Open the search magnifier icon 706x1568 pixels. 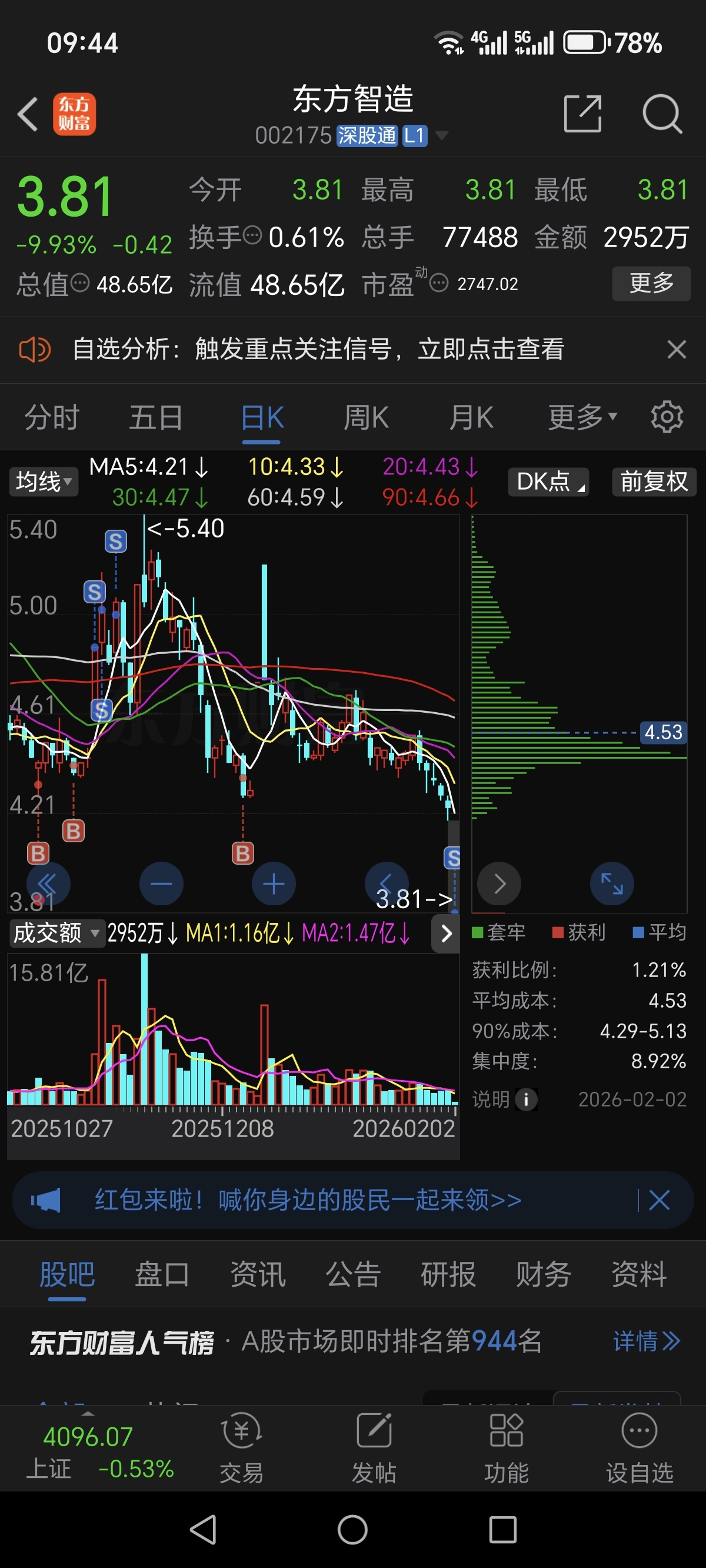pyautogui.click(x=662, y=114)
